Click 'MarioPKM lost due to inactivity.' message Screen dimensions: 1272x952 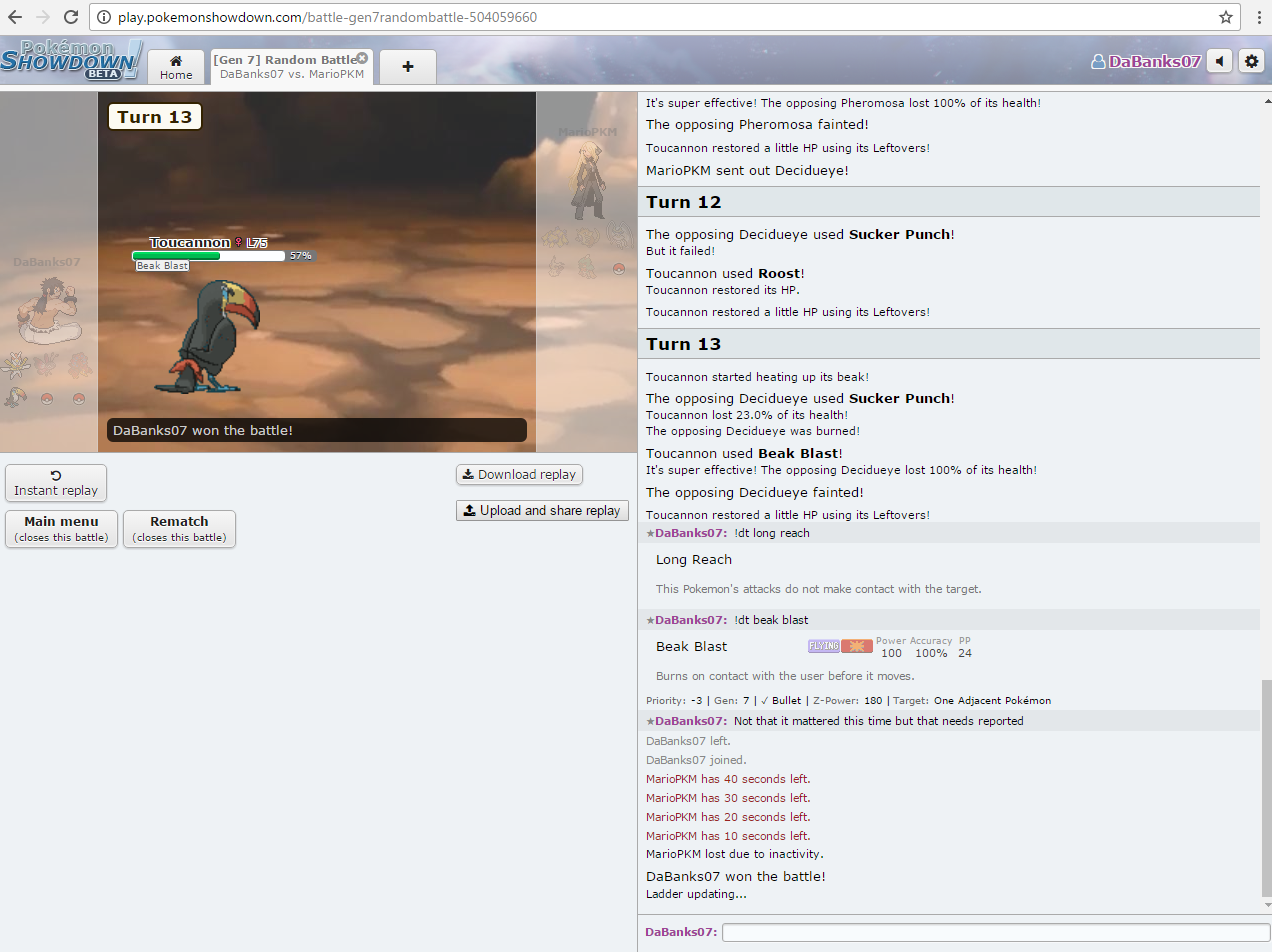click(x=735, y=855)
